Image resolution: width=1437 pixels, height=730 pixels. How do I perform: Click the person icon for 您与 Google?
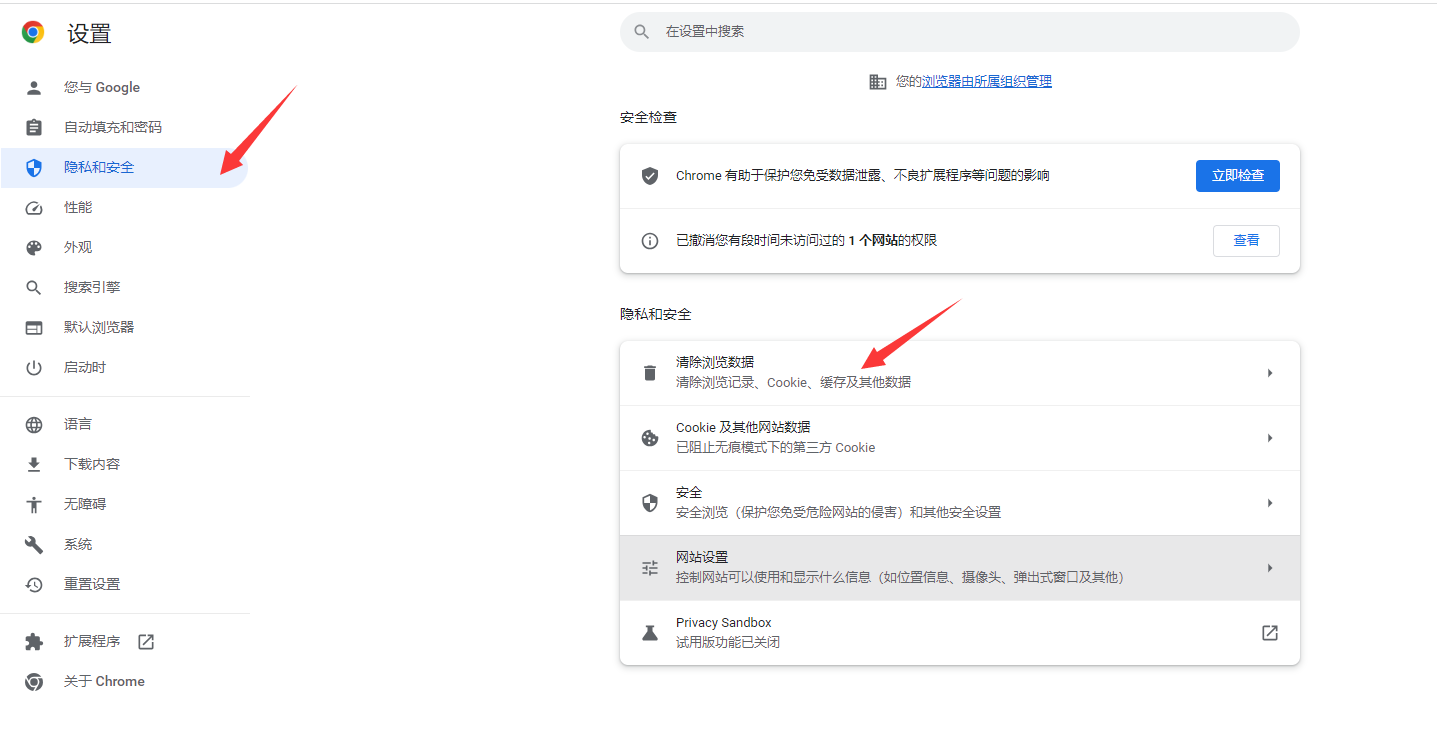coord(34,87)
